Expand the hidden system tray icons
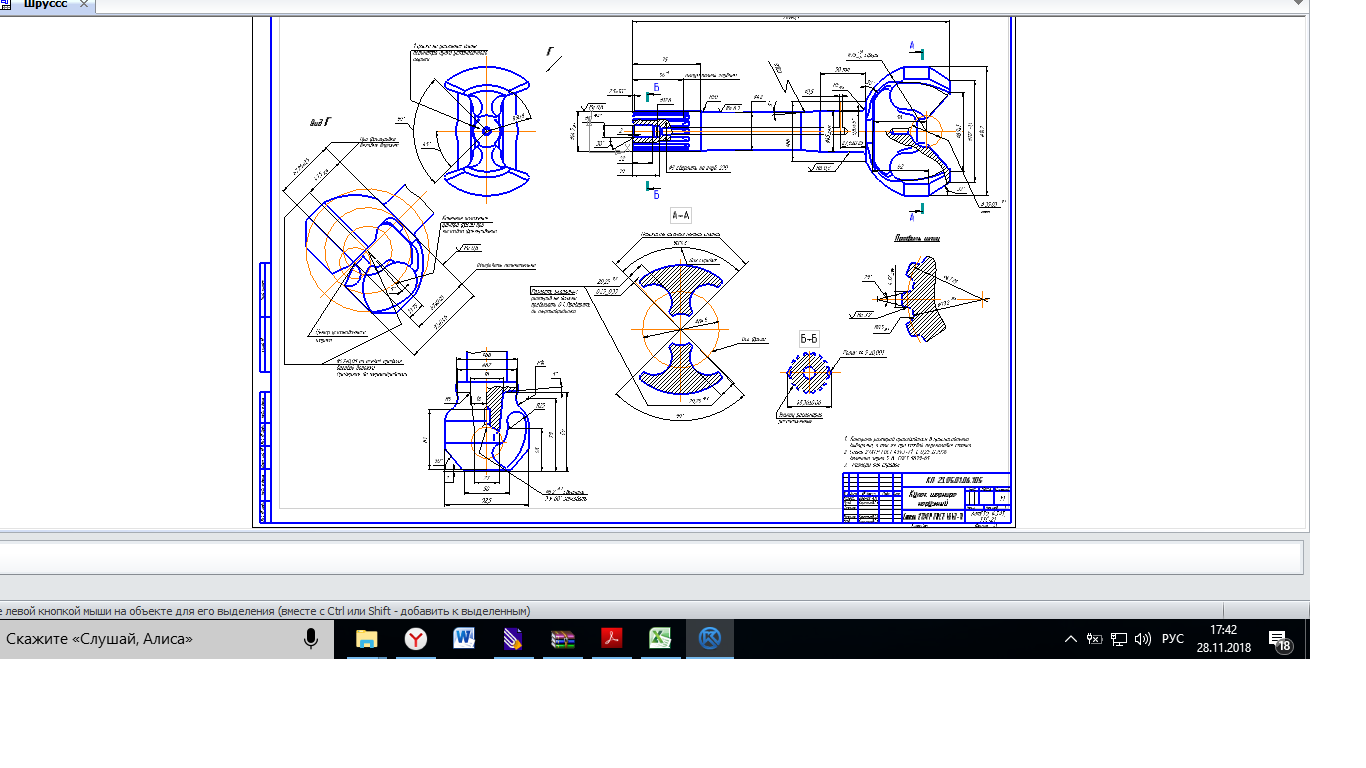 (1070, 639)
